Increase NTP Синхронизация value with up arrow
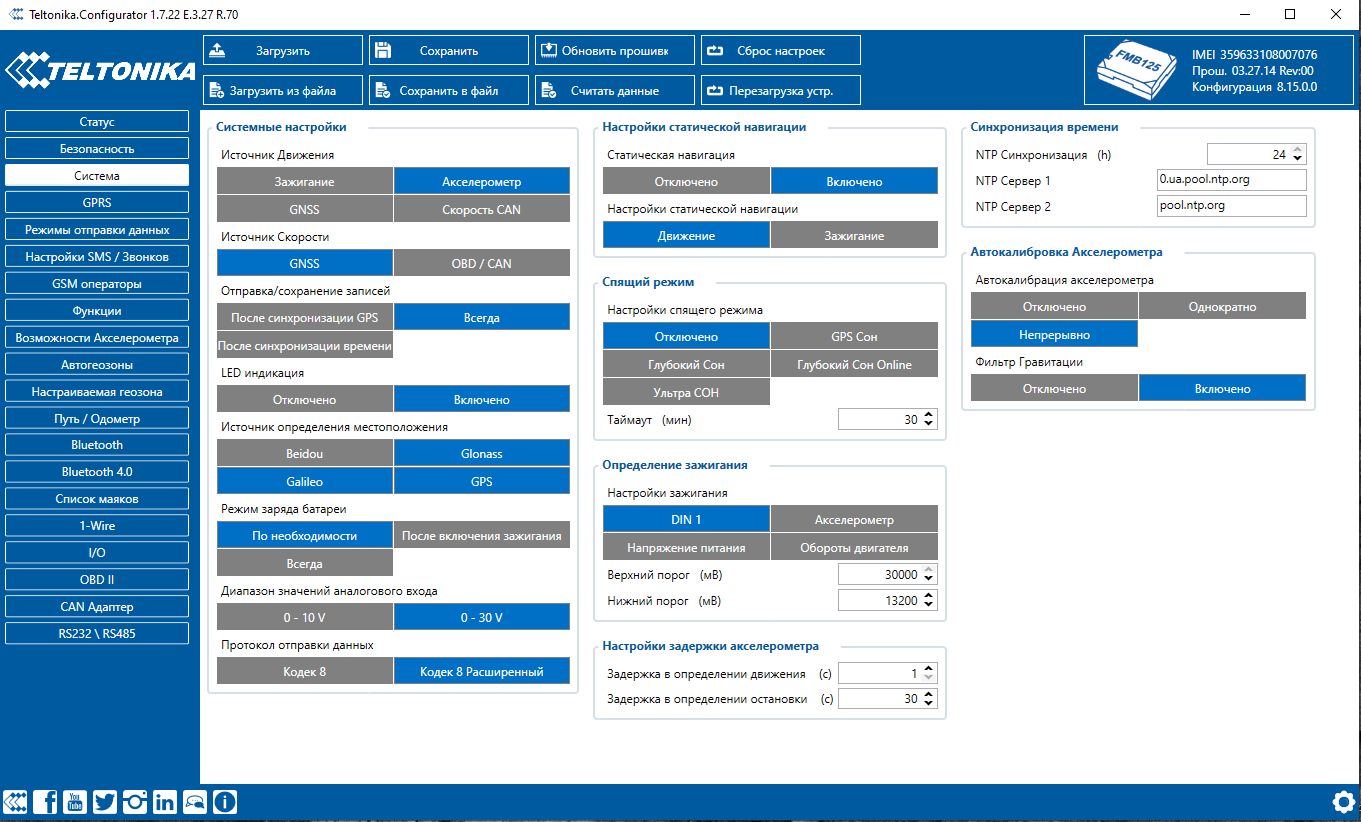The image size is (1361, 822). 1298,149
